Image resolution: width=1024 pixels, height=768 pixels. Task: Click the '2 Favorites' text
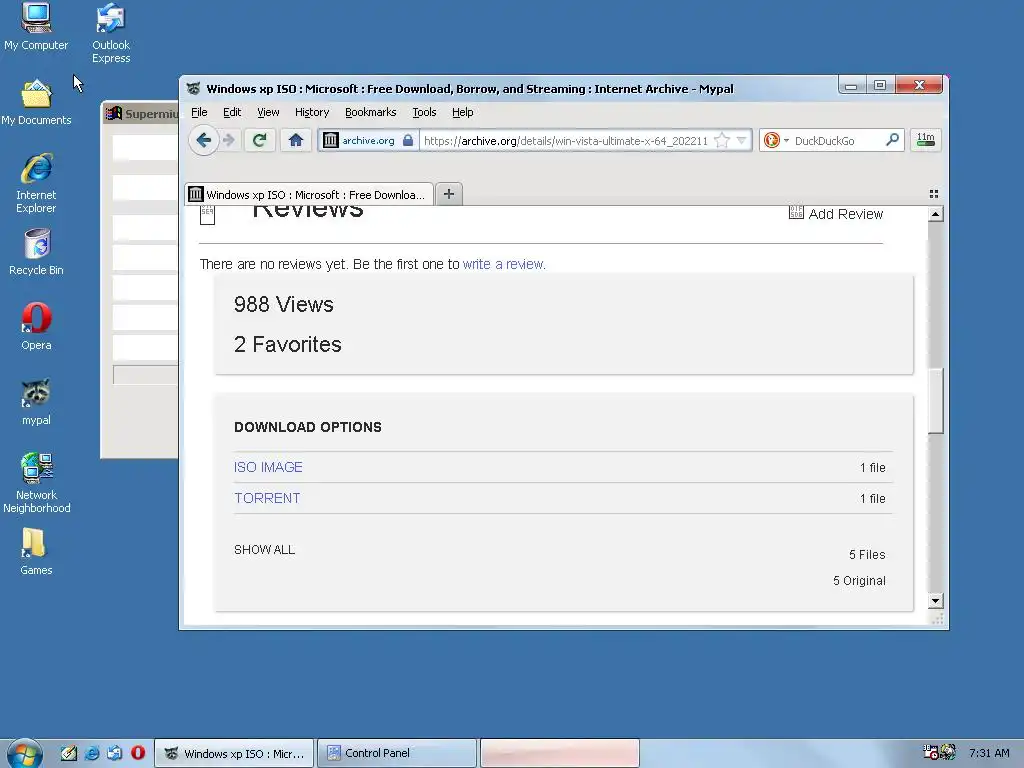pos(287,344)
